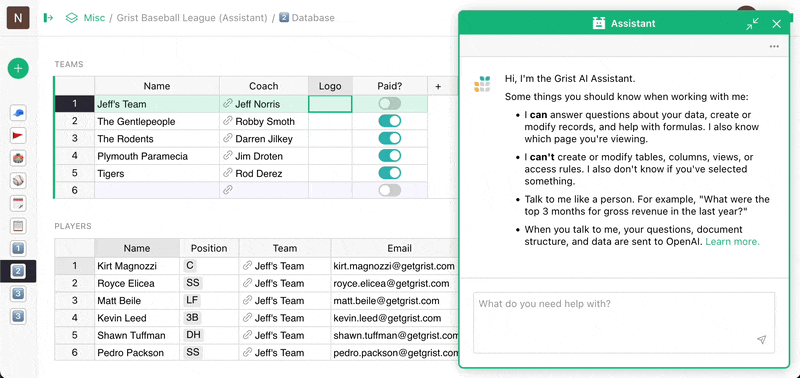Select the Players Team column header
Viewport: 800px width, 378px height.
(x=285, y=248)
